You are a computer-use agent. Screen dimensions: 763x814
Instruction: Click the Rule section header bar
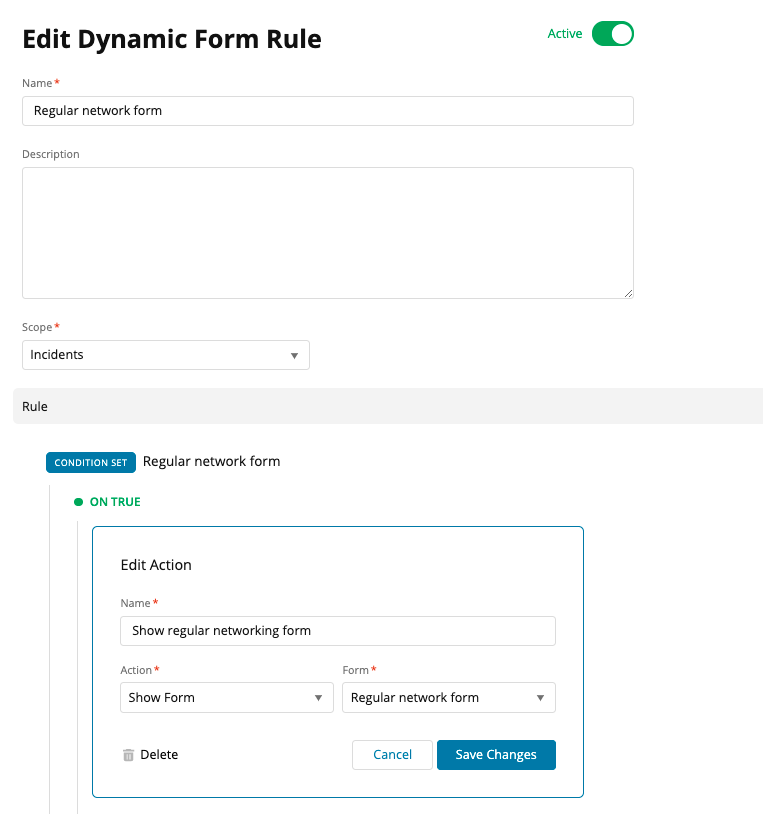tap(387, 407)
